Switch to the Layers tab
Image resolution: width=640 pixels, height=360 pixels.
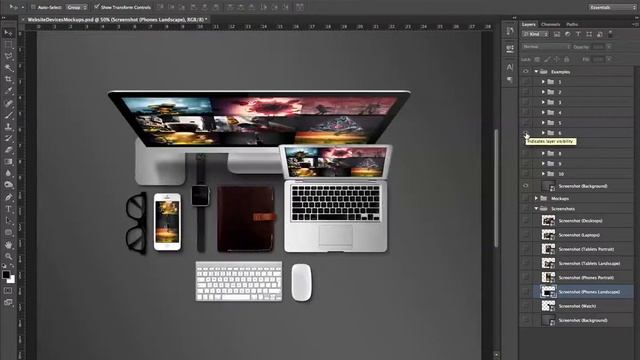click(529, 24)
